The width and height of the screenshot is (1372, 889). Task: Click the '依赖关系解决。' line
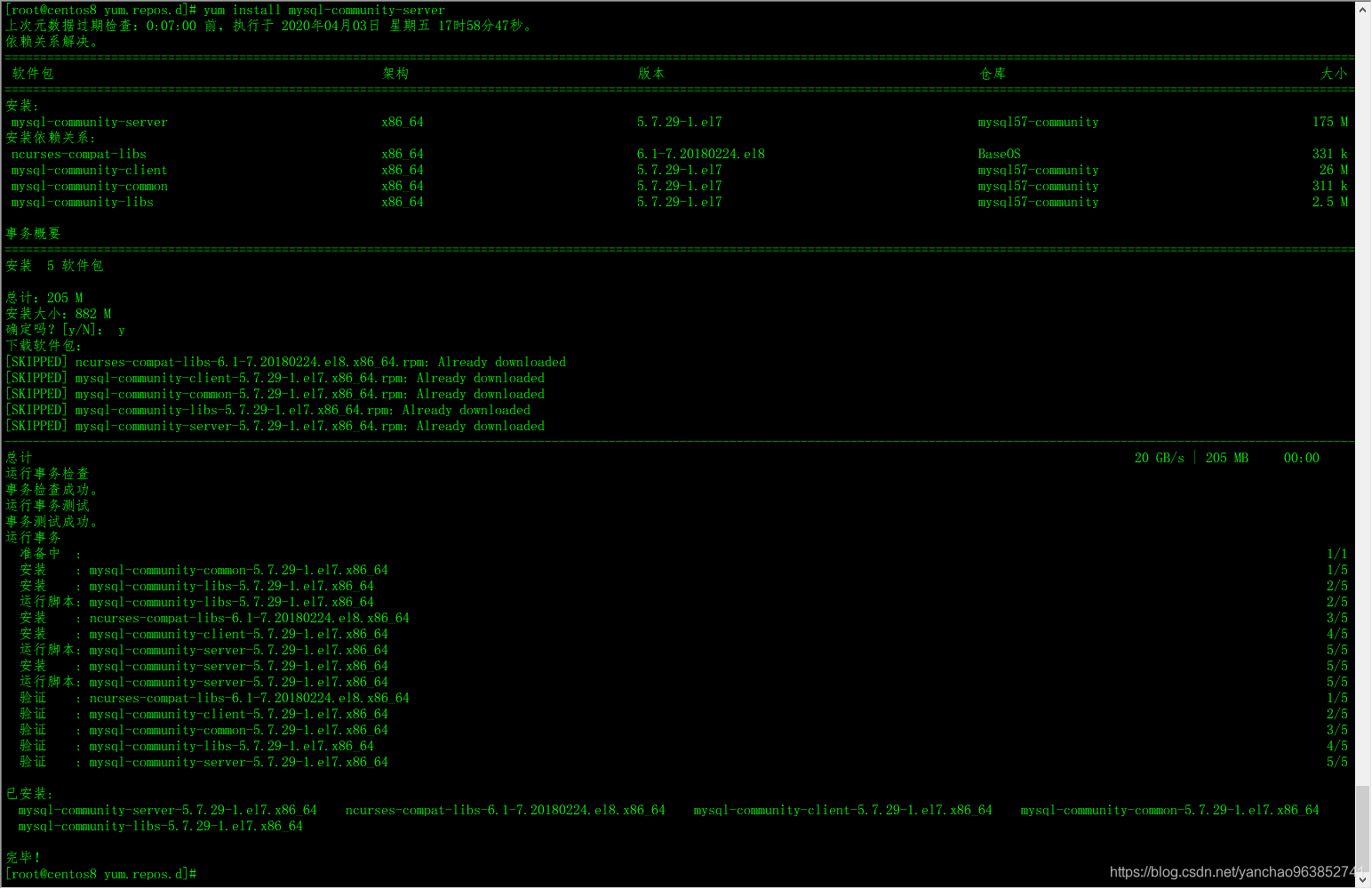tap(52, 42)
